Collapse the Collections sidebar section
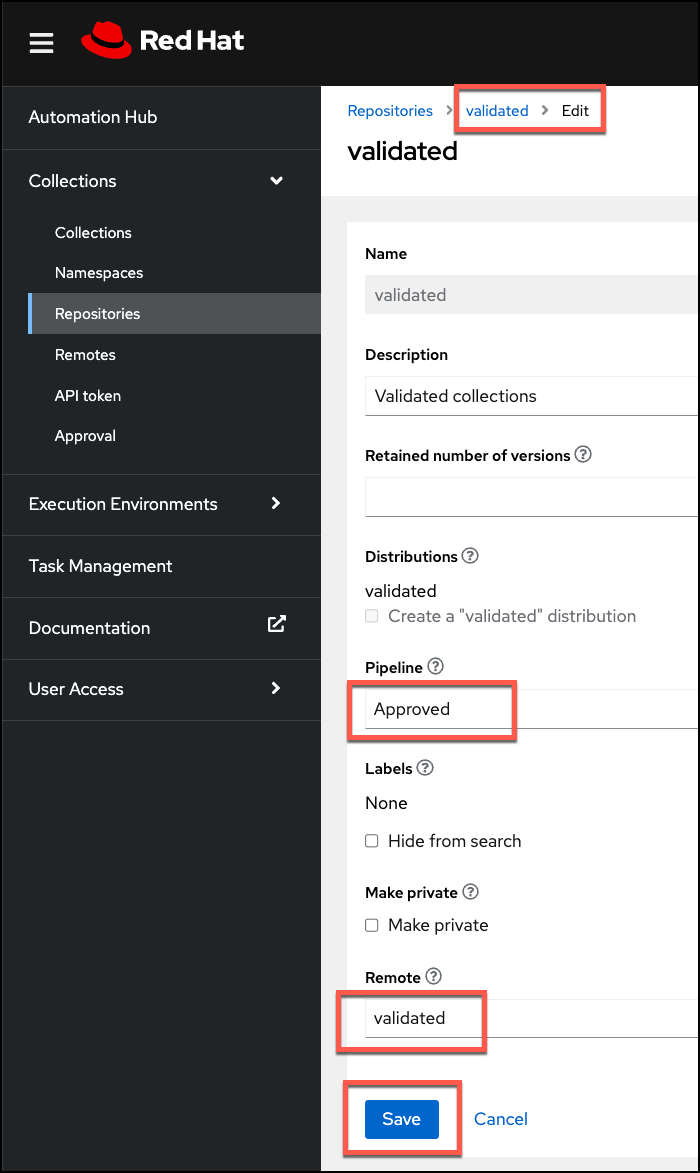This screenshot has height=1173, width=700. (277, 181)
